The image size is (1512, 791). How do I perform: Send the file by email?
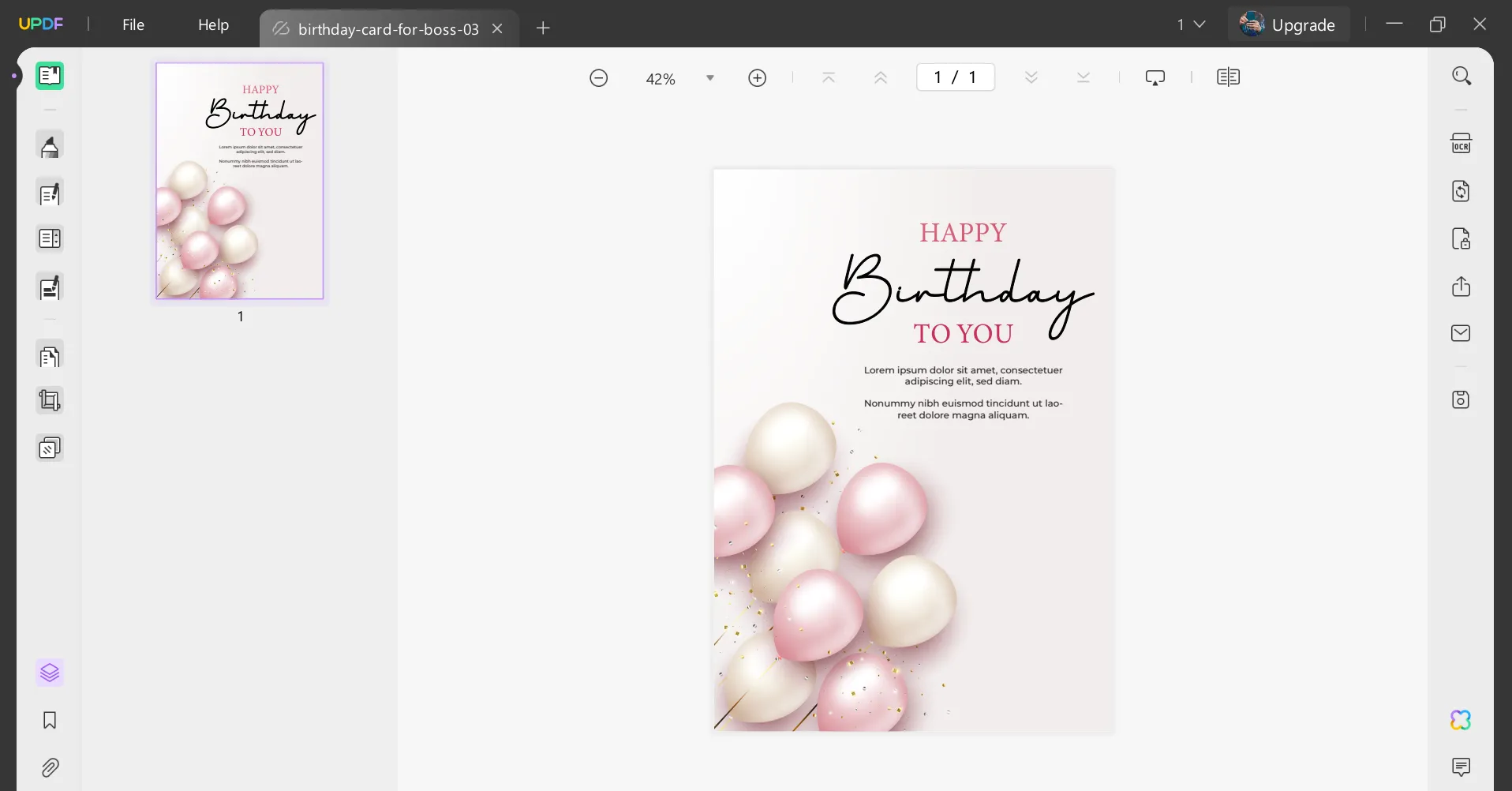click(1461, 333)
